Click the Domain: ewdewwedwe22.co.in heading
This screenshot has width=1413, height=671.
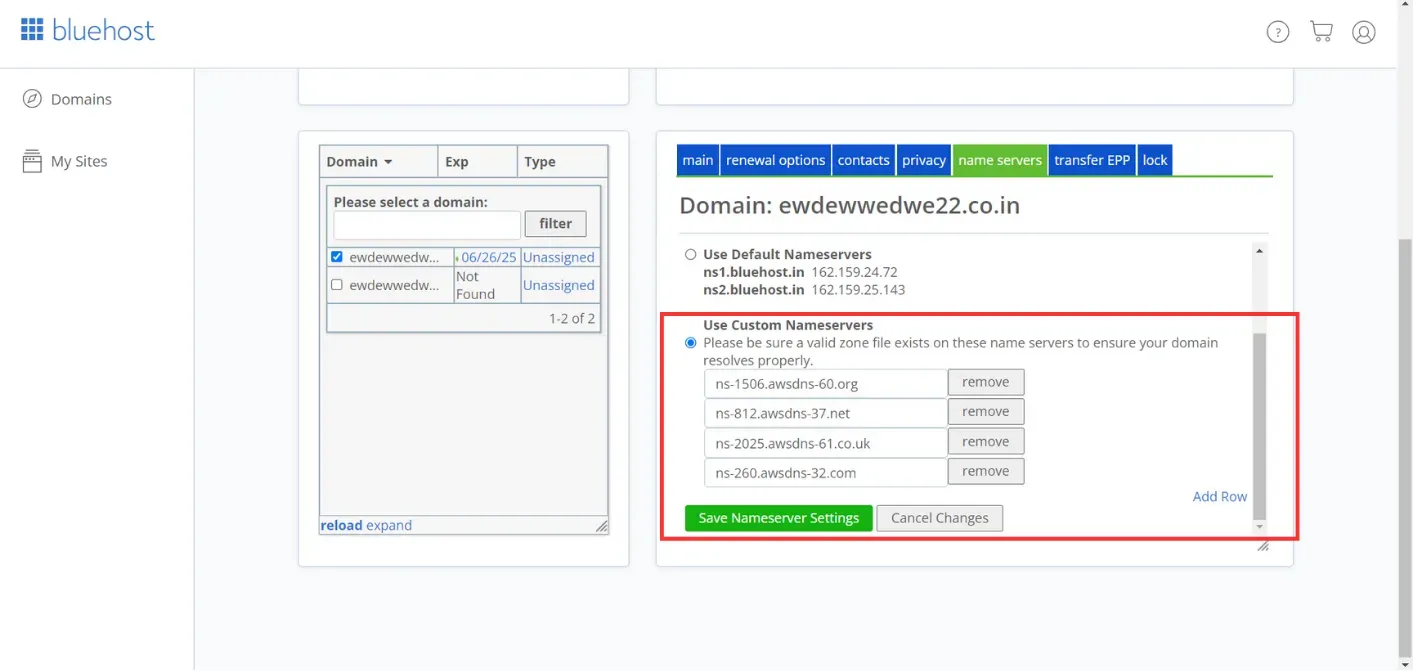pyautogui.click(x=850, y=205)
